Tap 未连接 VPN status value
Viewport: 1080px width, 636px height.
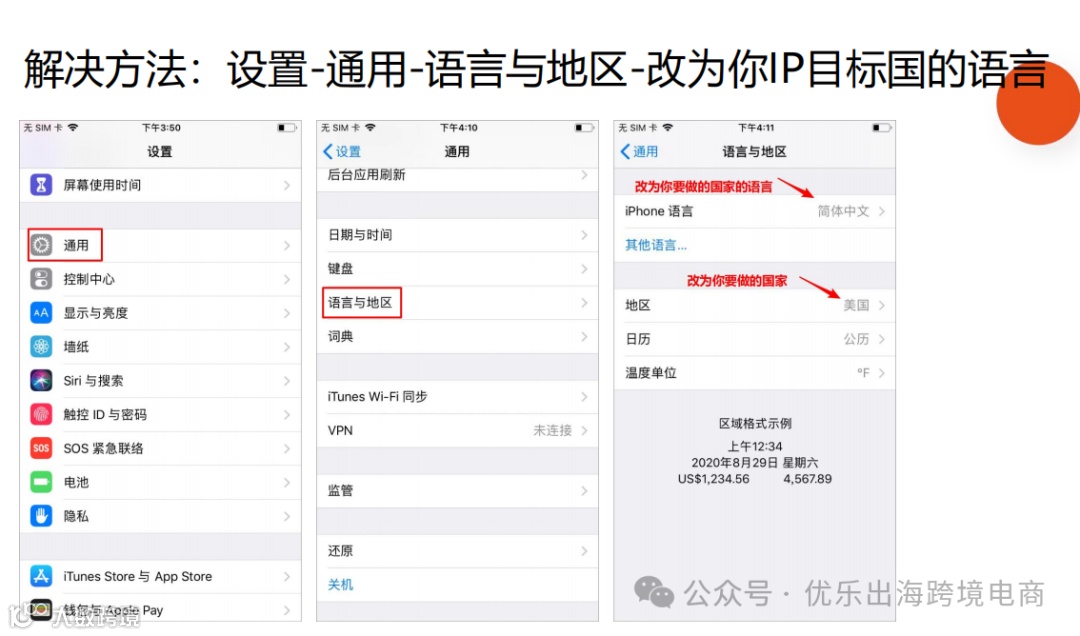pyautogui.click(x=552, y=430)
